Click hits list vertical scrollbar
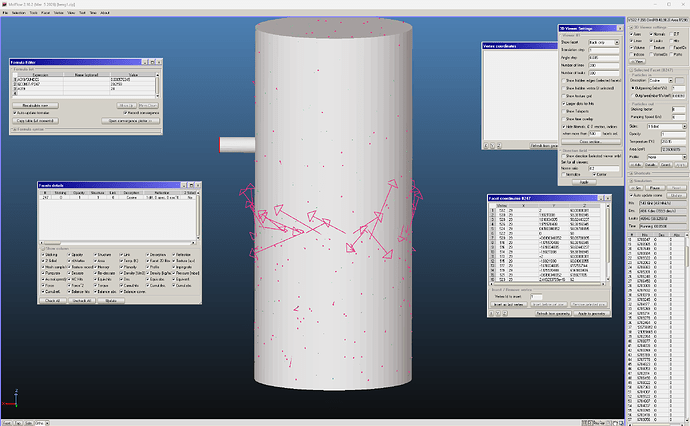This screenshot has height=426, width=690. click(x=687, y=328)
